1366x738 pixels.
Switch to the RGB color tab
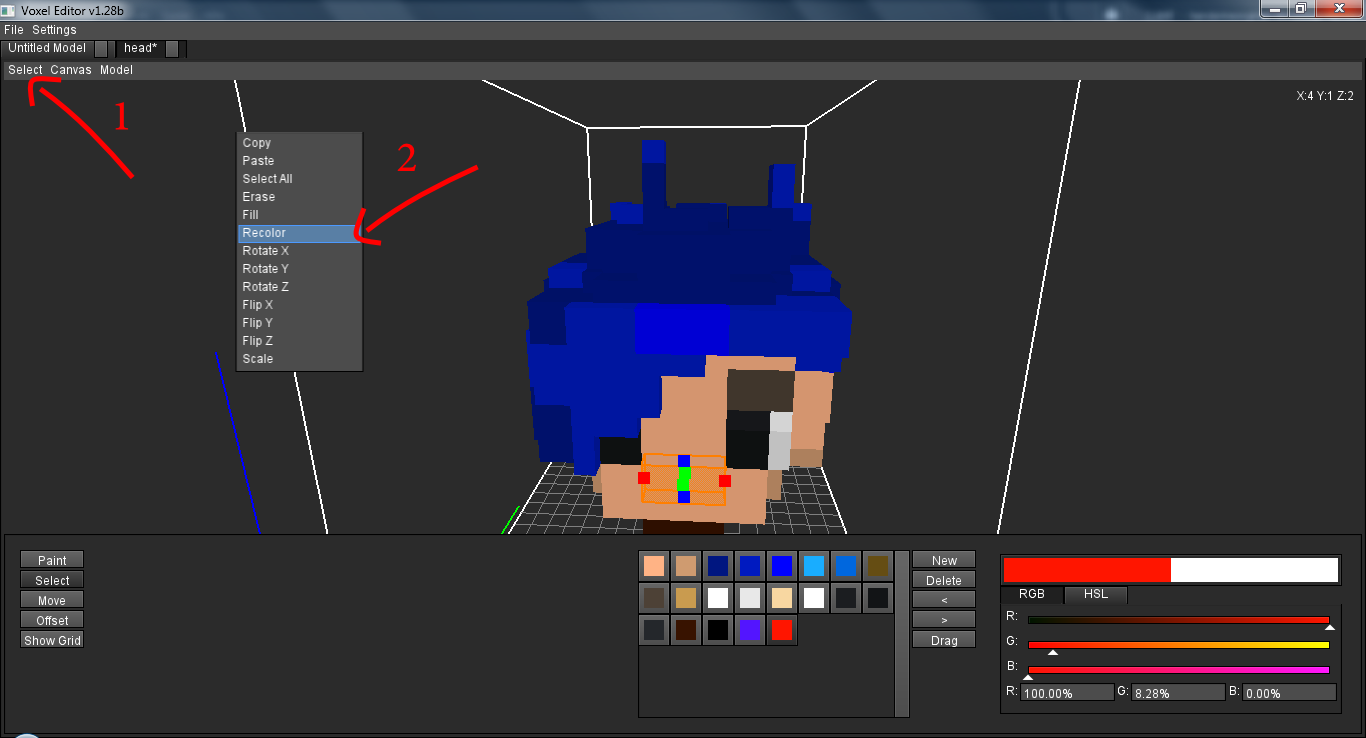click(1032, 594)
